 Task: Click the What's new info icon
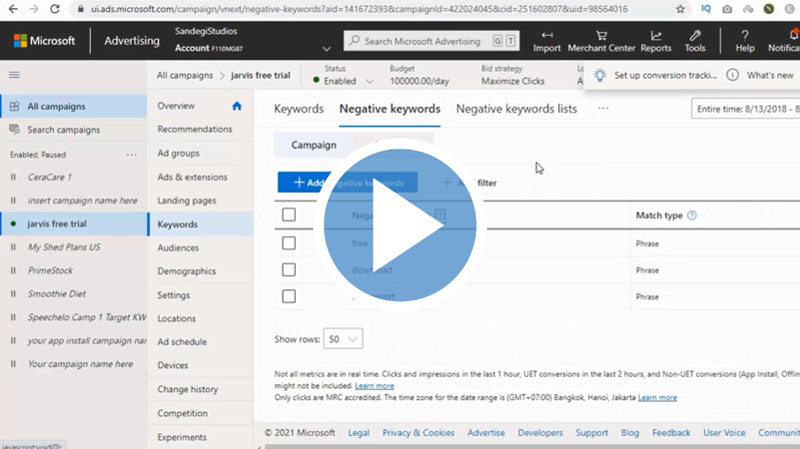click(732, 75)
